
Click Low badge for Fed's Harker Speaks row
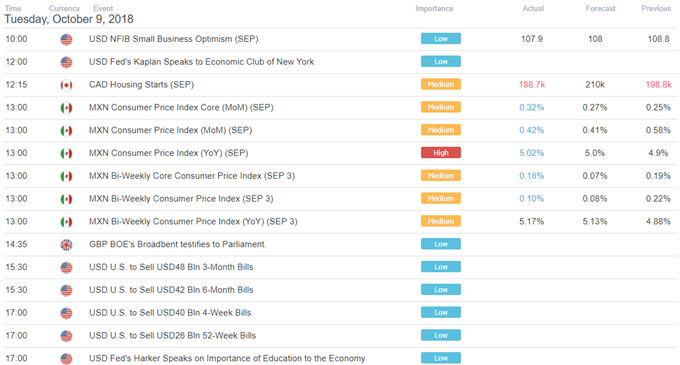click(x=441, y=358)
